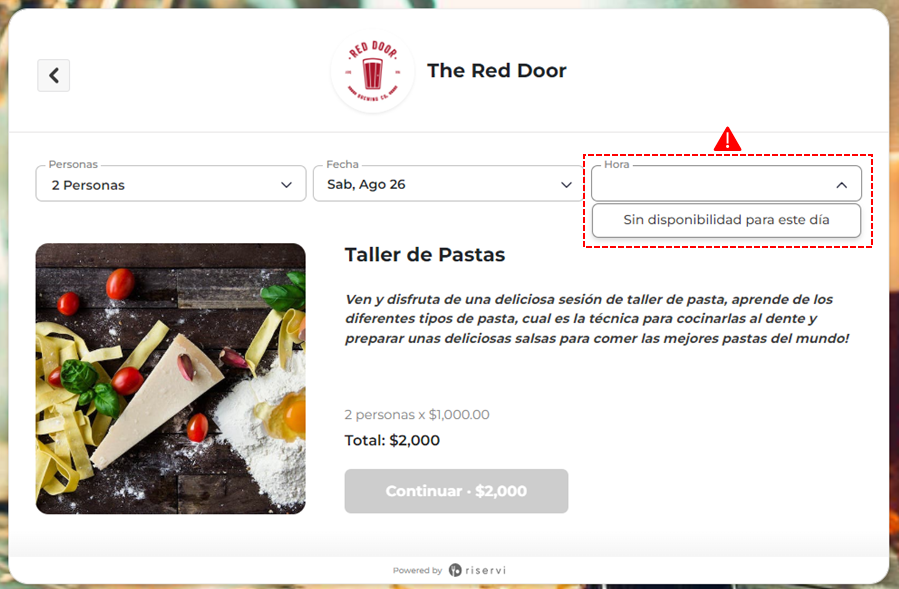The width and height of the screenshot is (899, 589).
Task: Select 'Sin disponibilidad para este día' option
Action: tap(726, 220)
